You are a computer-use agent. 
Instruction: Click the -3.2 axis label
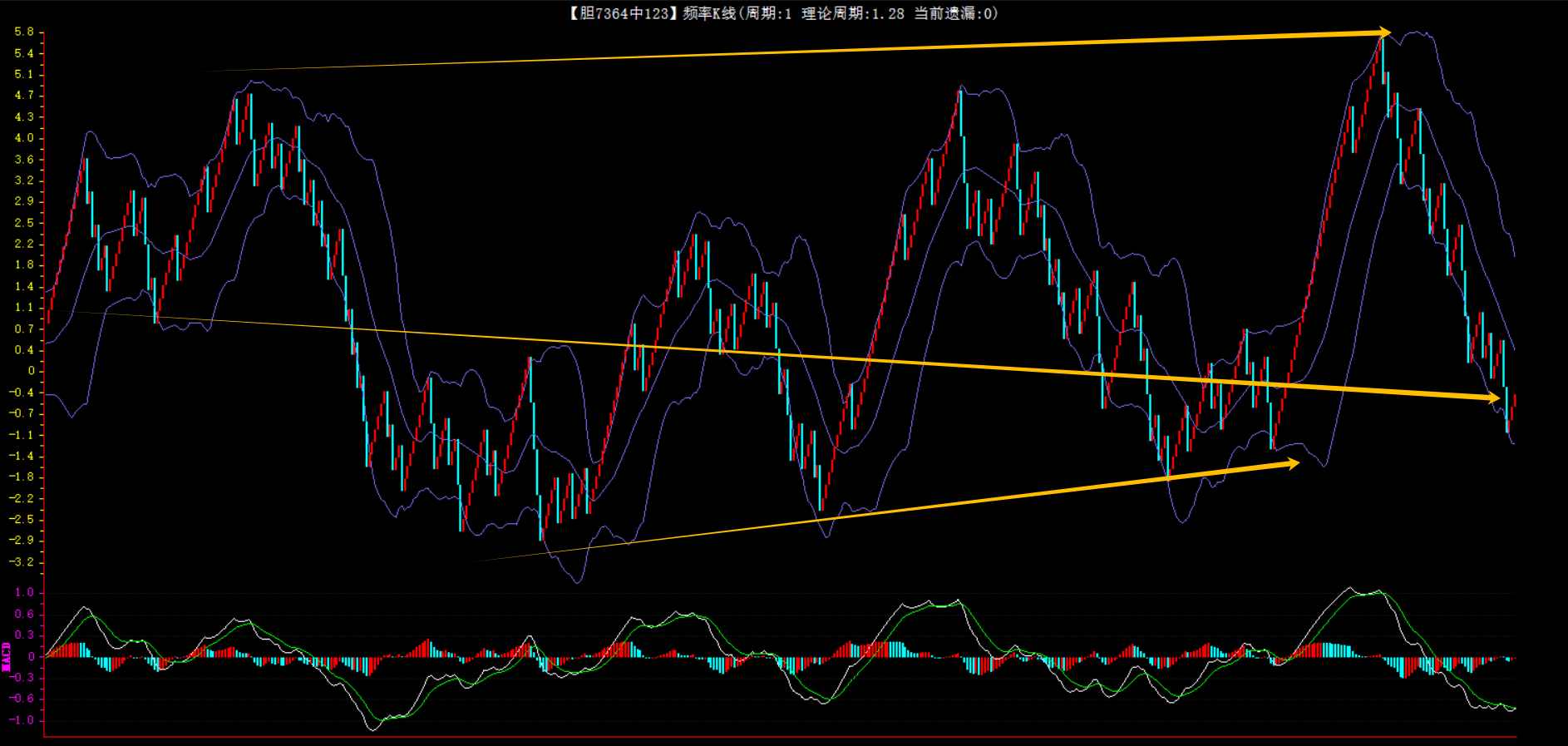(22, 562)
